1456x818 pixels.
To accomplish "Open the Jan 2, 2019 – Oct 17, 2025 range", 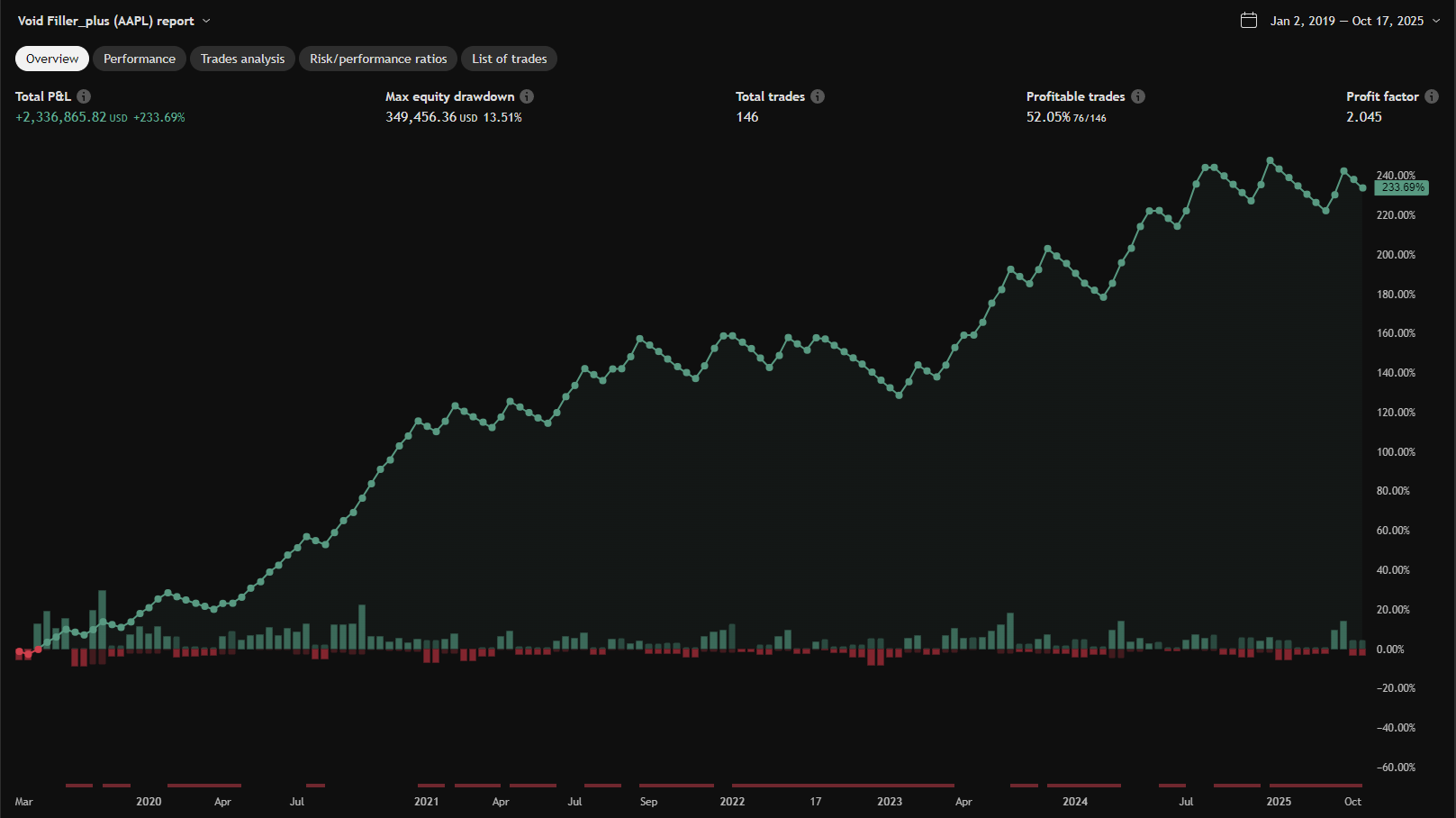I will tap(1346, 21).
